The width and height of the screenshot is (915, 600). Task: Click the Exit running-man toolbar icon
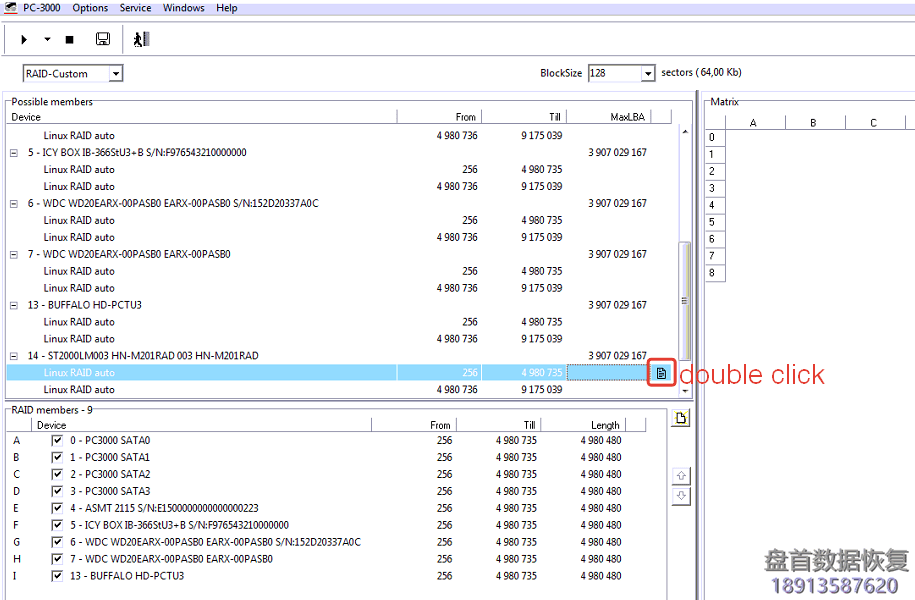pyautogui.click(x=141, y=40)
